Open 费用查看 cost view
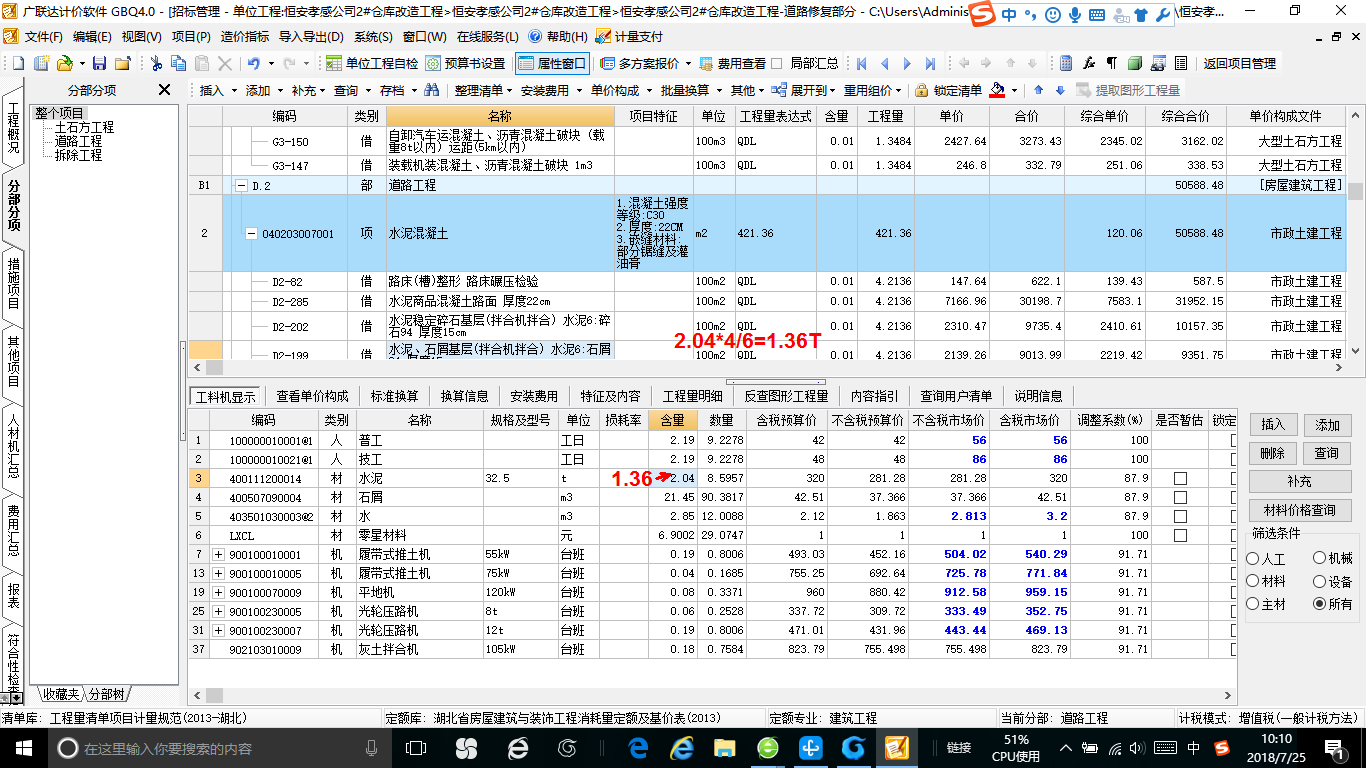This screenshot has width=1366, height=768. [732, 63]
